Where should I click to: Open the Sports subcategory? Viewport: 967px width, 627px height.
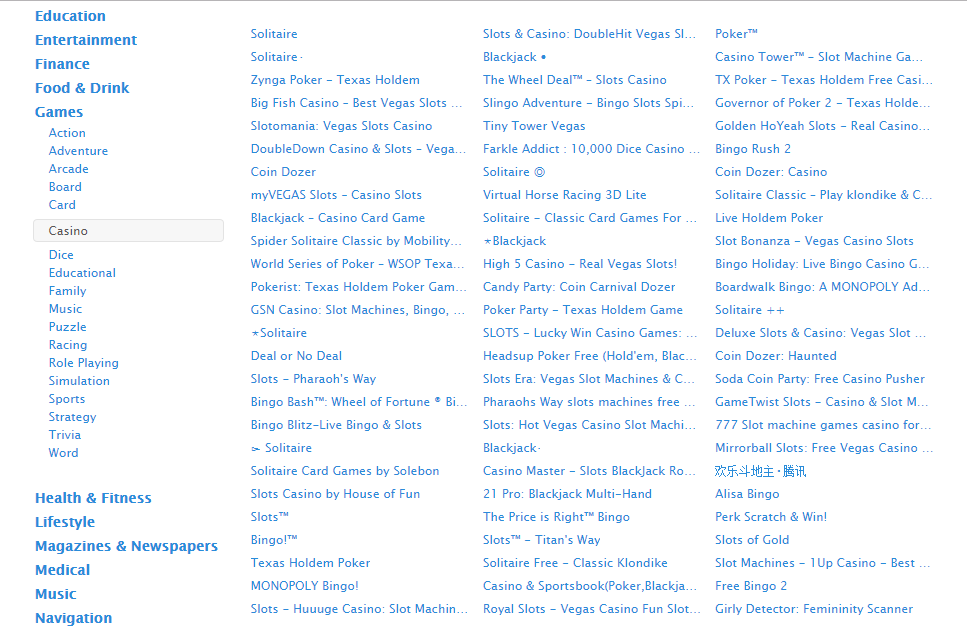point(67,398)
